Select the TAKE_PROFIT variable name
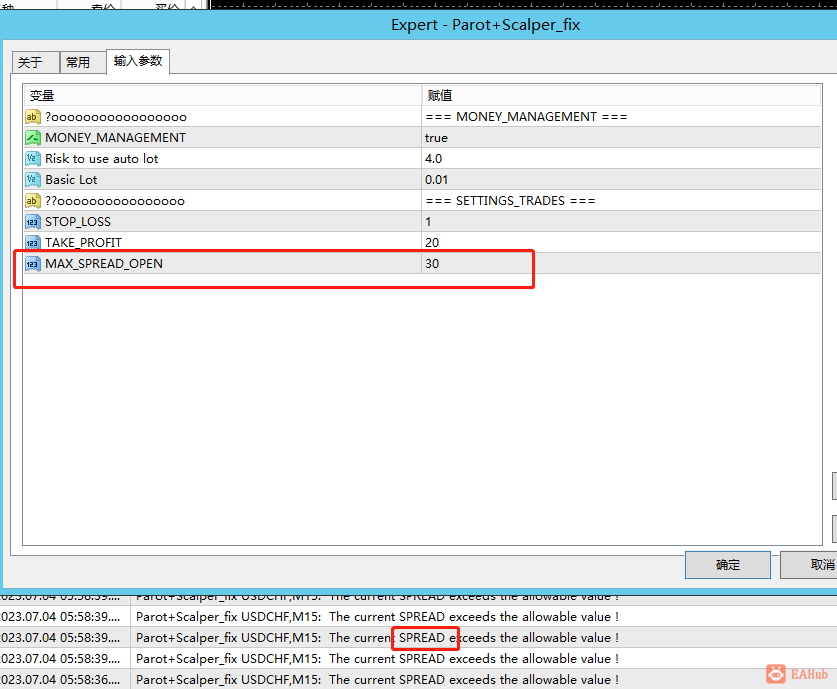Viewport: 837px width, 689px height. pyautogui.click(x=83, y=243)
